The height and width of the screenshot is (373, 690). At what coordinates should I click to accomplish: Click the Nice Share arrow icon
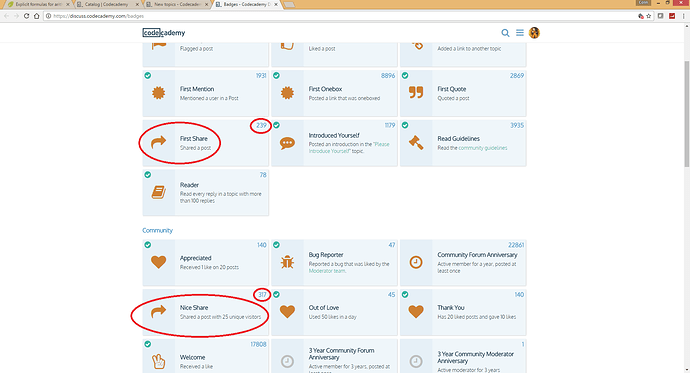click(x=158, y=311)
